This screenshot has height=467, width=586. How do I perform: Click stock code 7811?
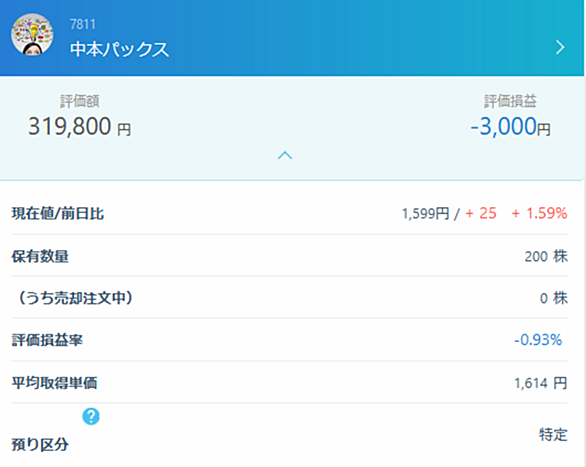click(83, 24)
